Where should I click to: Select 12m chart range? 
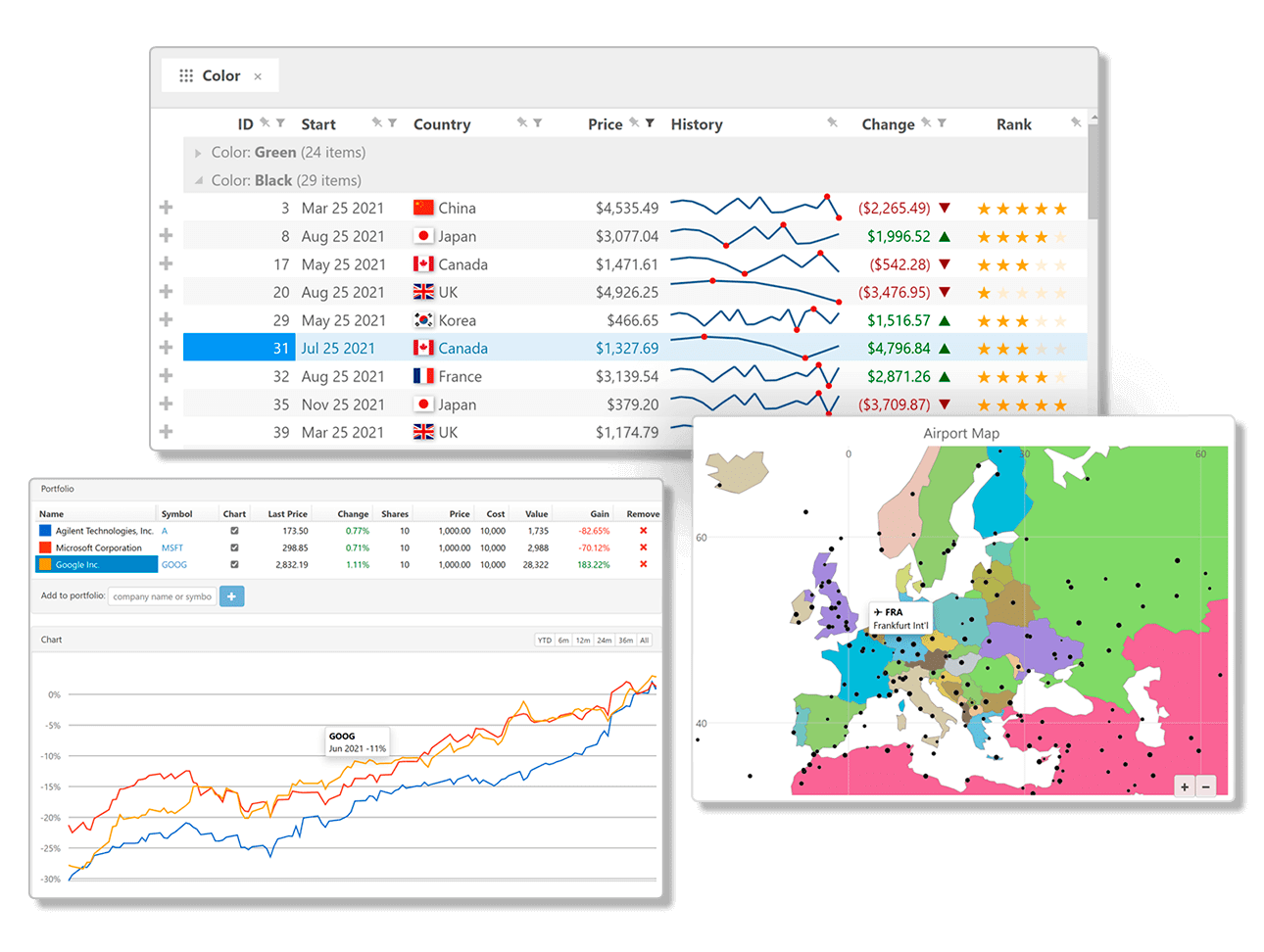click(583, 641)
